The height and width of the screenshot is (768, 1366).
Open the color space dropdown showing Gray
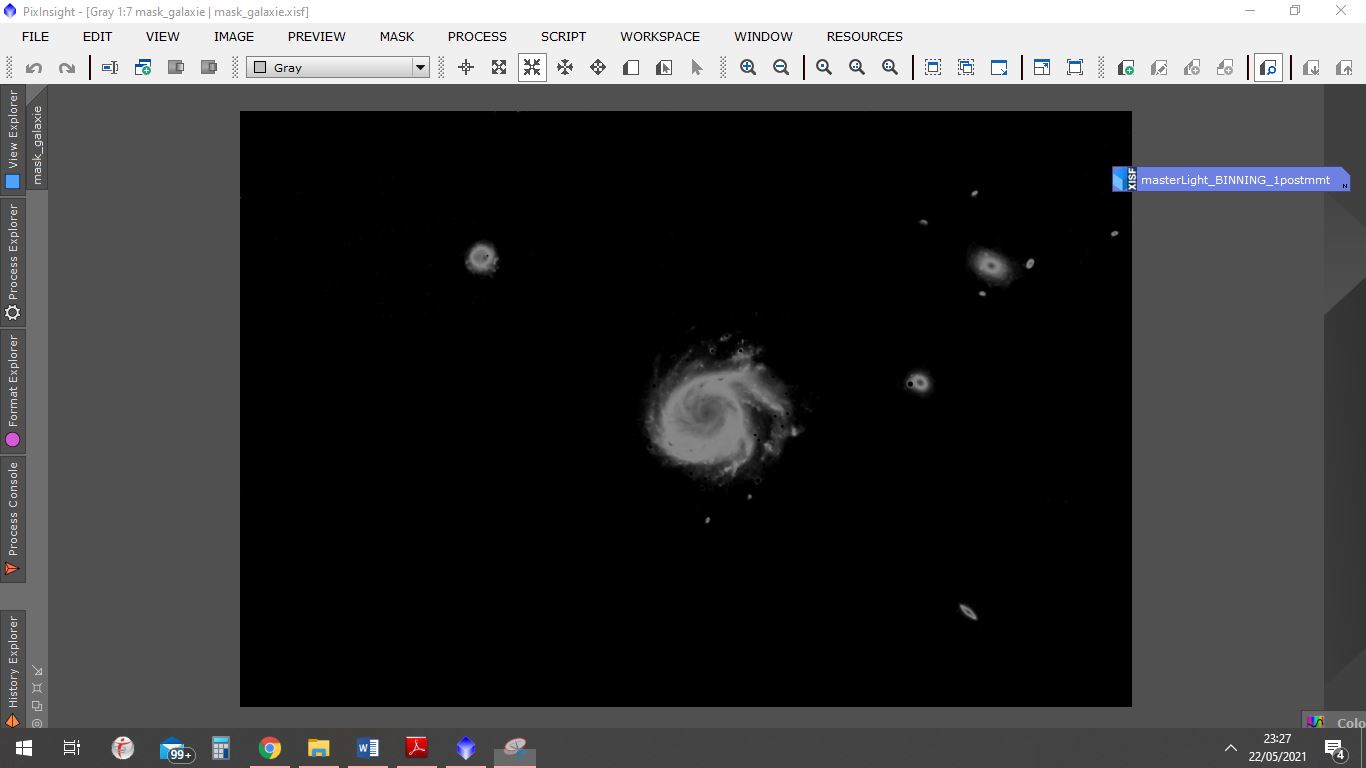(338, 68)
